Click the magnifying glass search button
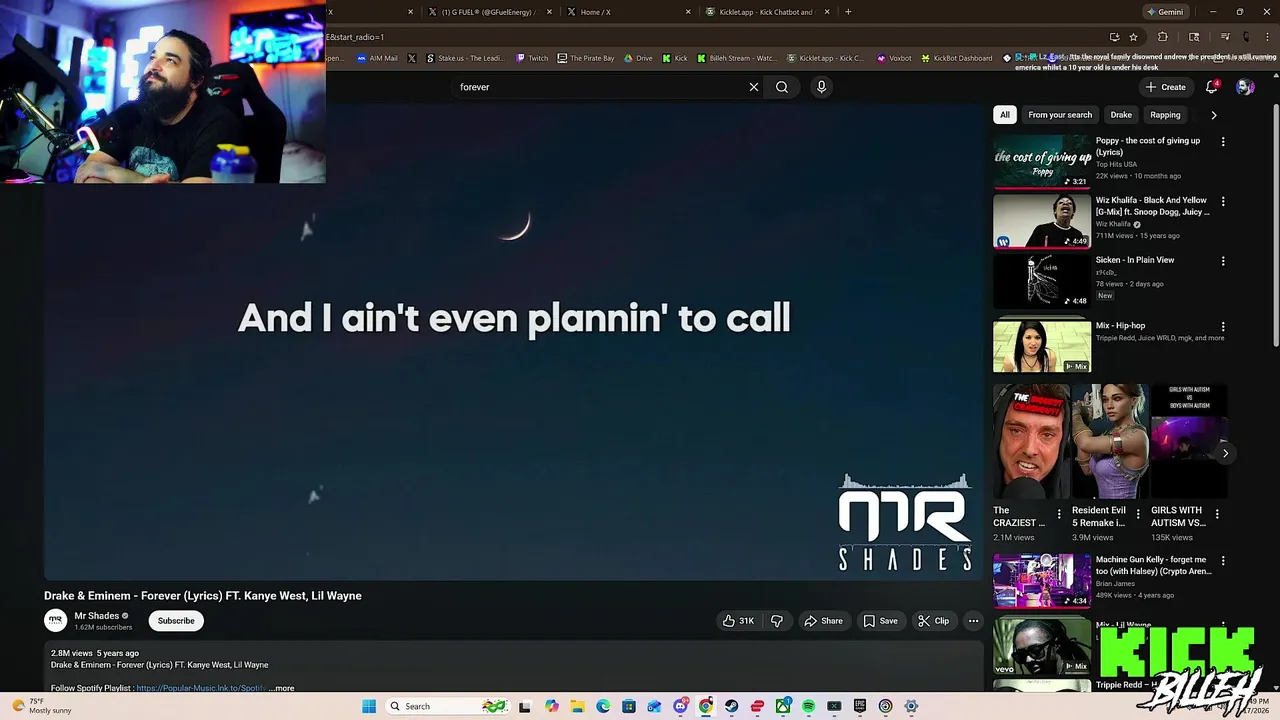Image resolution: width=1280 pixels, height=720 pixels. click(782, 87)
